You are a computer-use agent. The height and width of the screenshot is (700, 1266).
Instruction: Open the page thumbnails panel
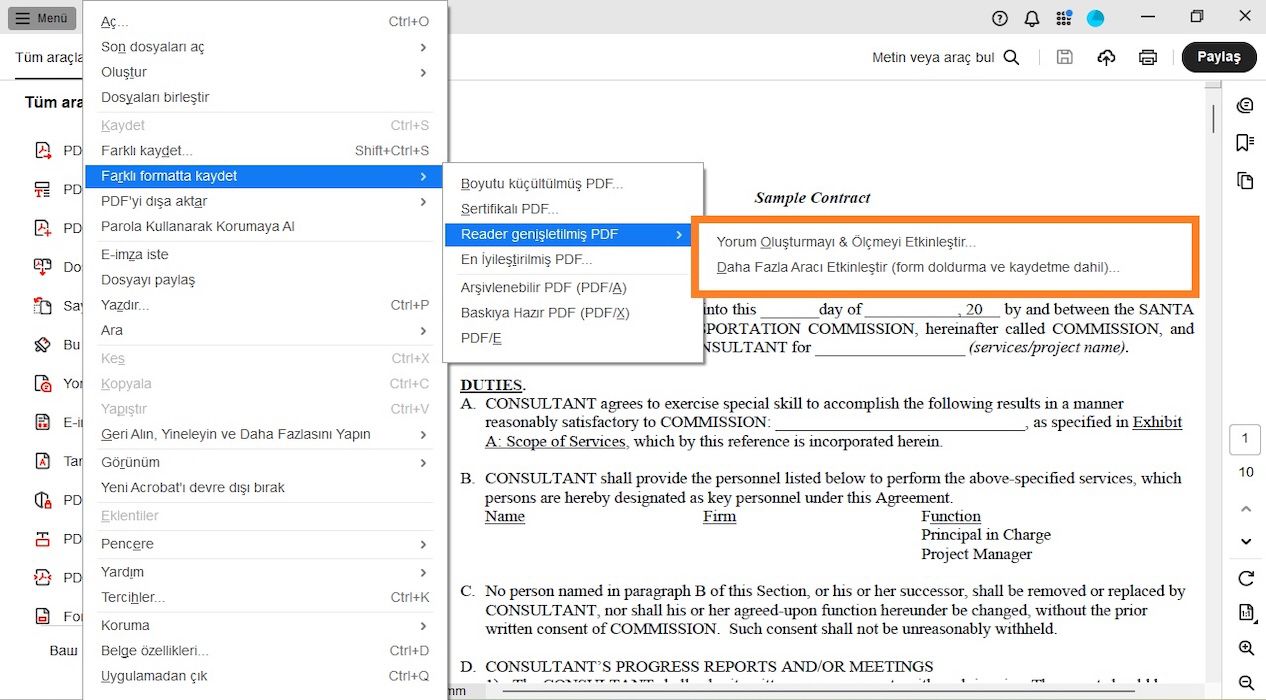click(x=1245, y=180)
